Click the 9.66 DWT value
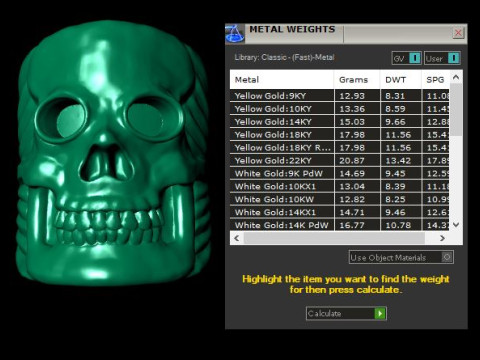Viewport: 480px width, 360px height. click(395, 122)
